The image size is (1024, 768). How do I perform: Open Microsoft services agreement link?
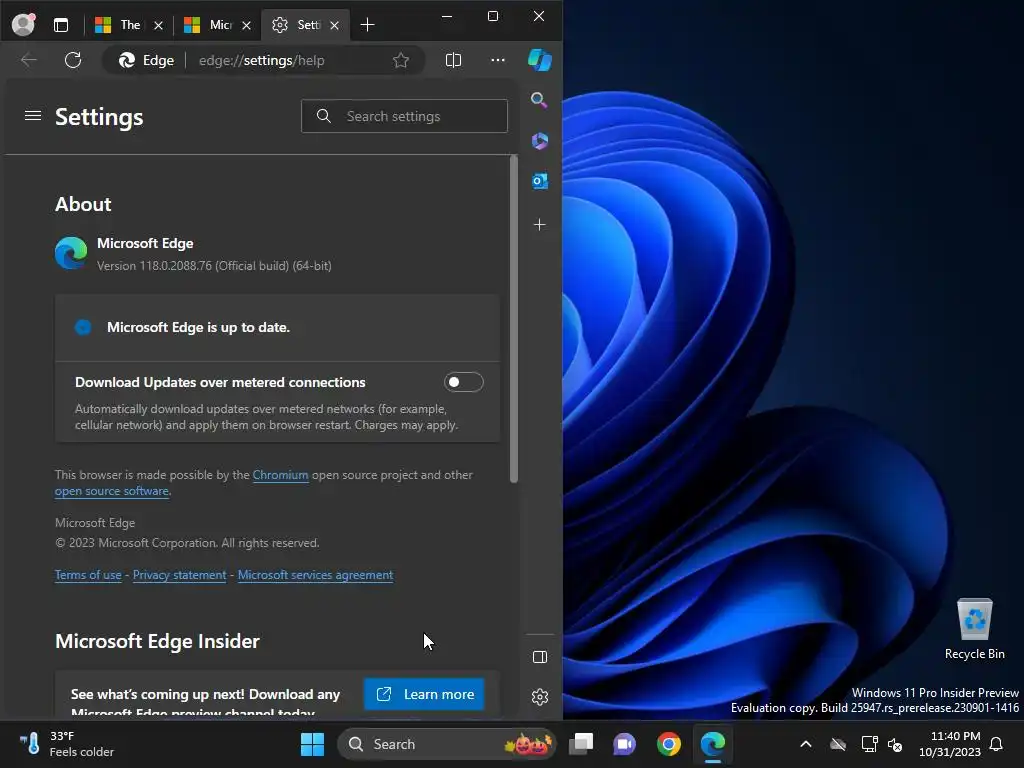pos(315,575)
